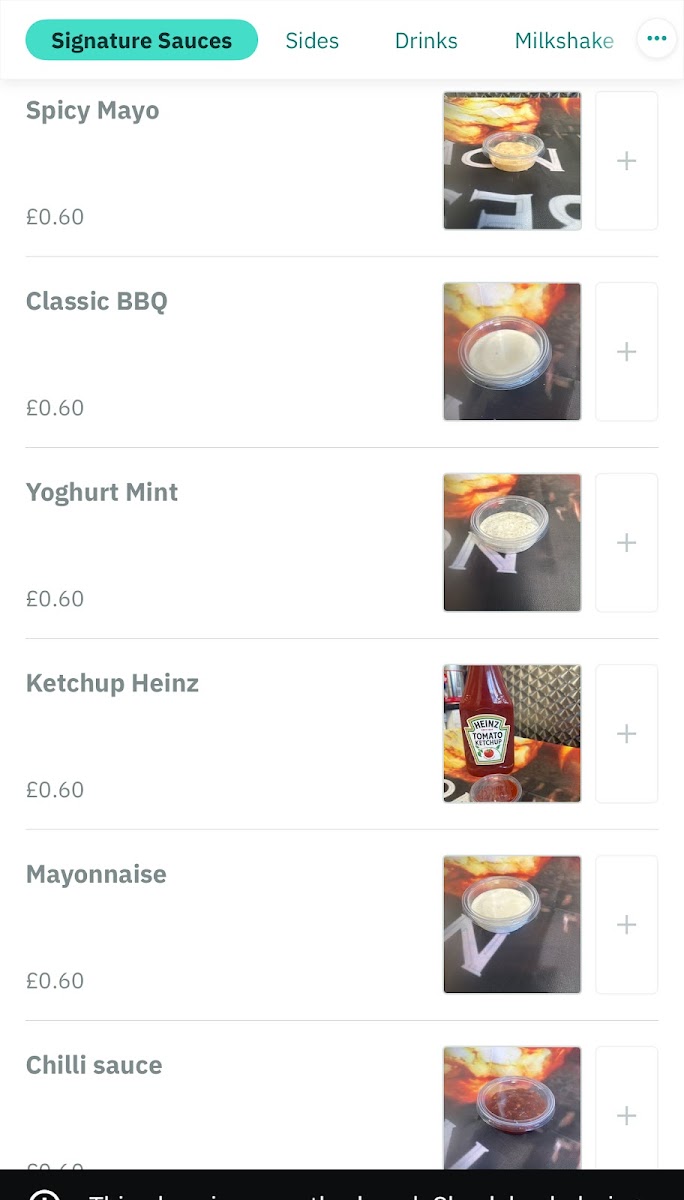View the Classic BBQ photo
Viewport: 684px width, 1200px height.
(x=512, y=352)
